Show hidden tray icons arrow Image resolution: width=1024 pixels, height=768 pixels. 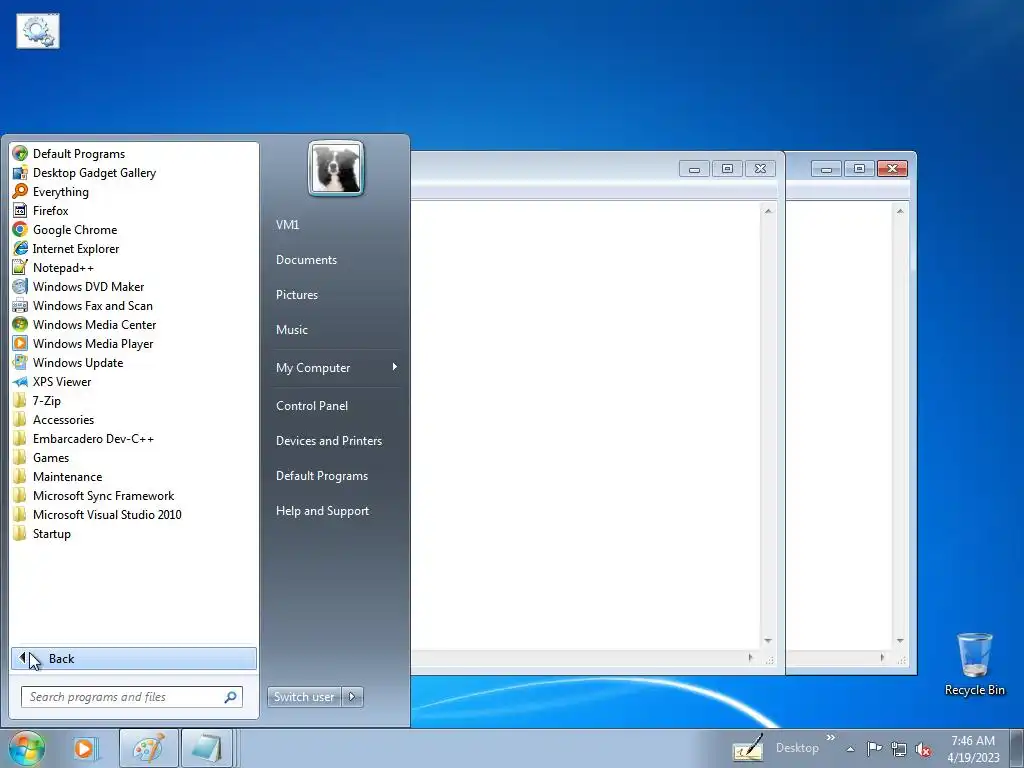click(850, 749)
